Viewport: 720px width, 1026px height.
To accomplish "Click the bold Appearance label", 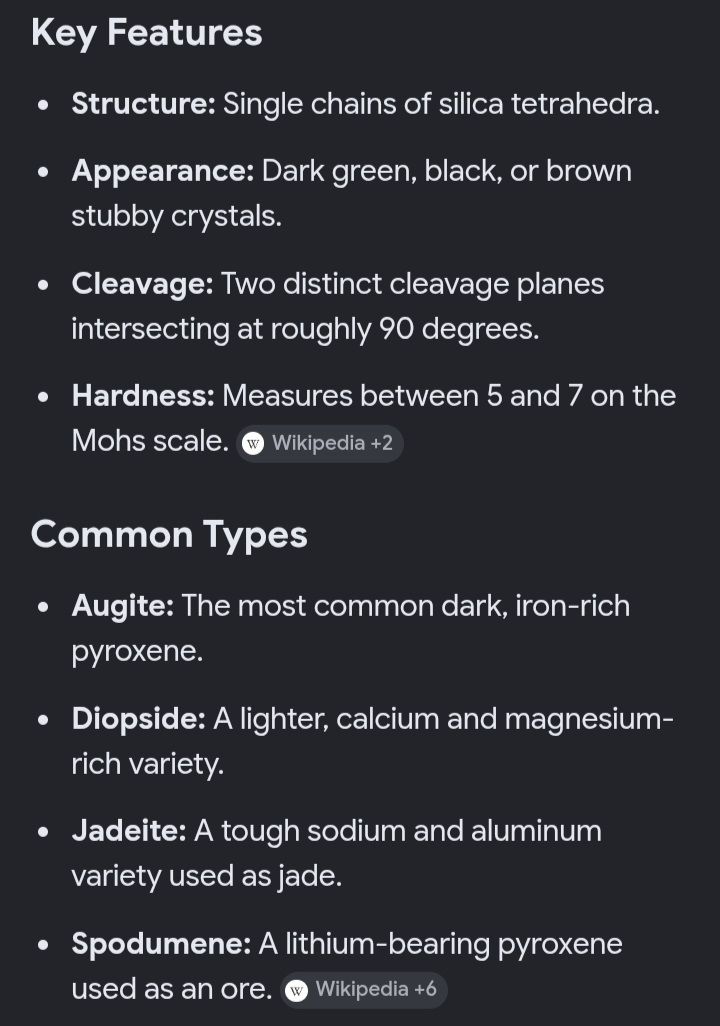I will pyautogui.click(x=163, y=171).
